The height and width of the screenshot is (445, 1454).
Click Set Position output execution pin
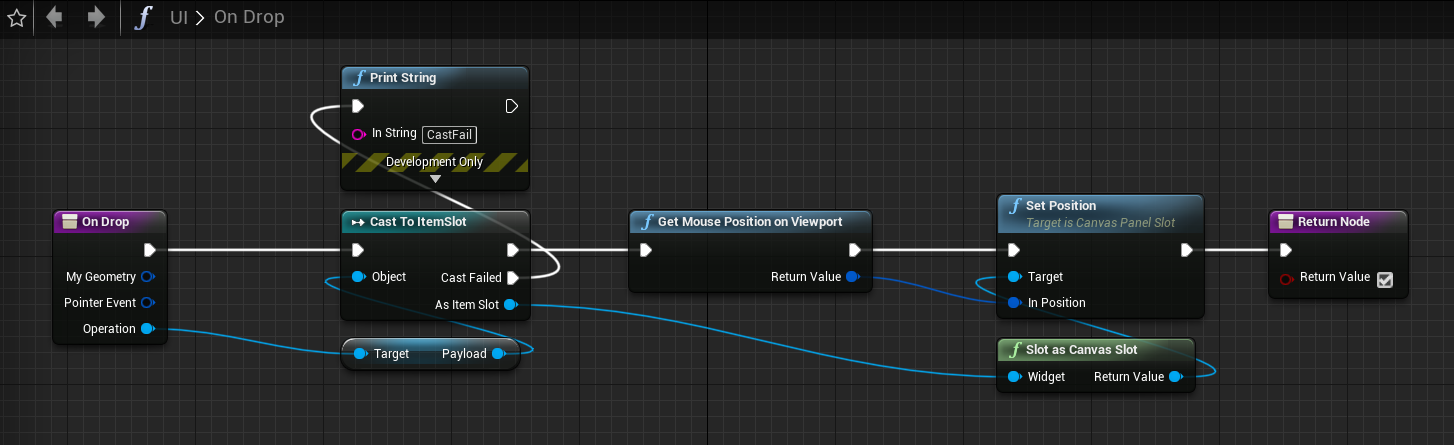click(1187, 250)
